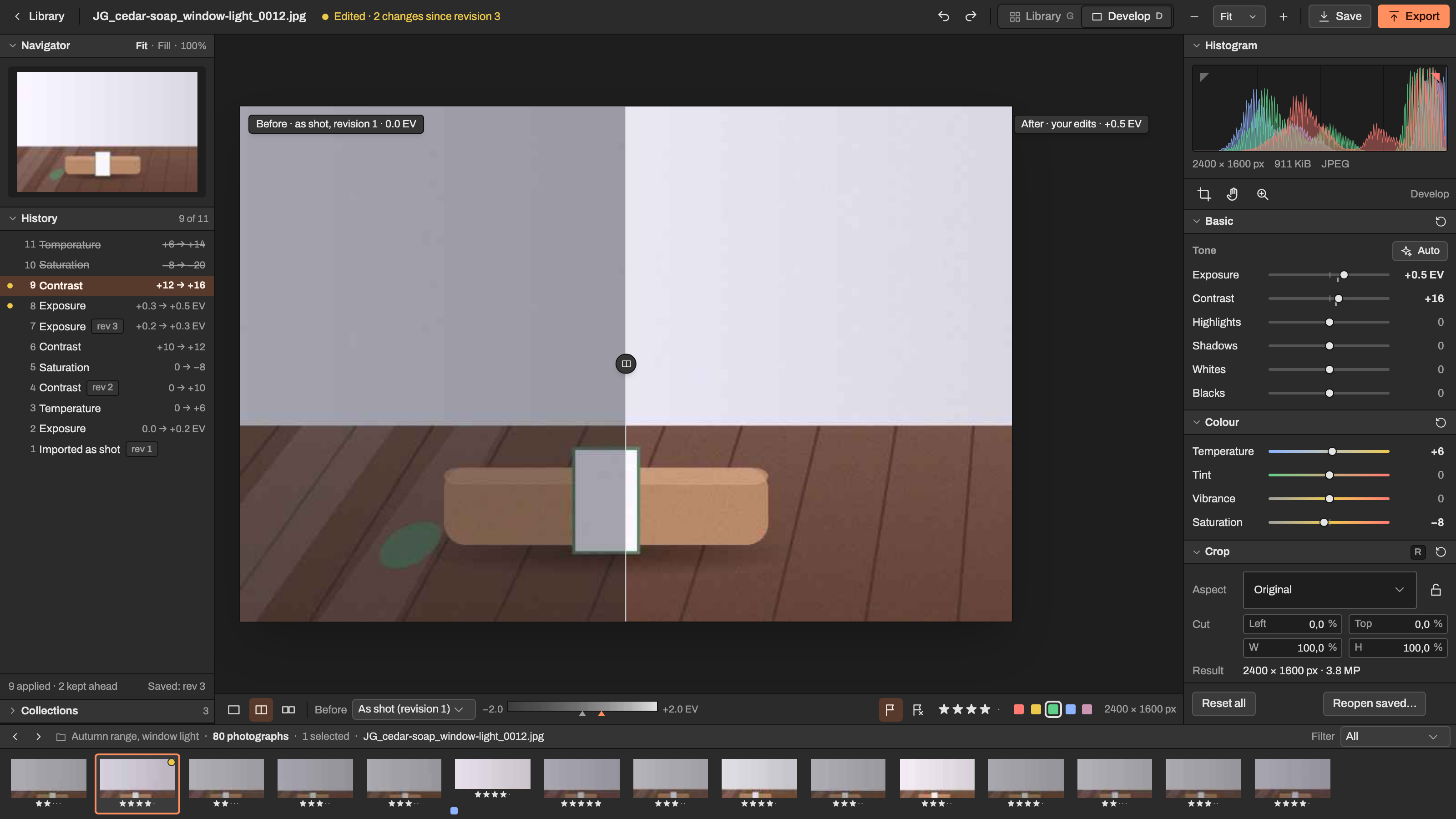Select the Zoom magnifier tool icon

pos(1262,194)
